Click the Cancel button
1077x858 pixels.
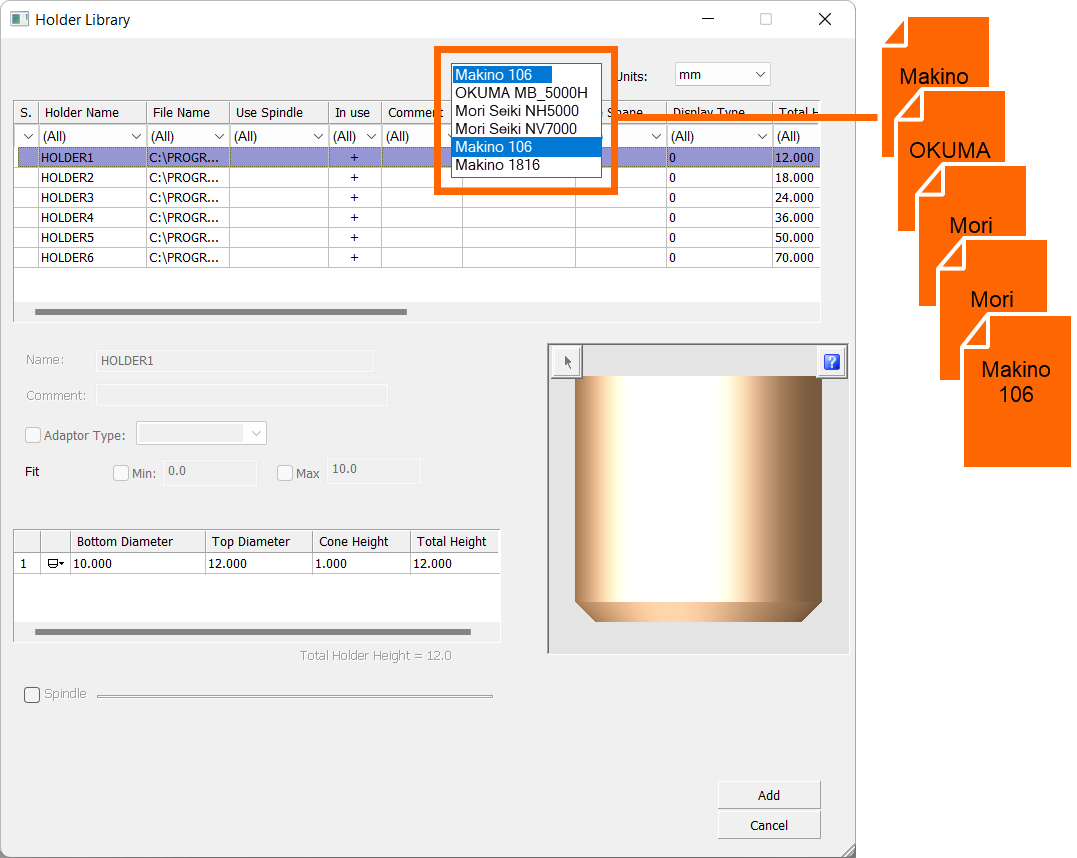[769, 825]
